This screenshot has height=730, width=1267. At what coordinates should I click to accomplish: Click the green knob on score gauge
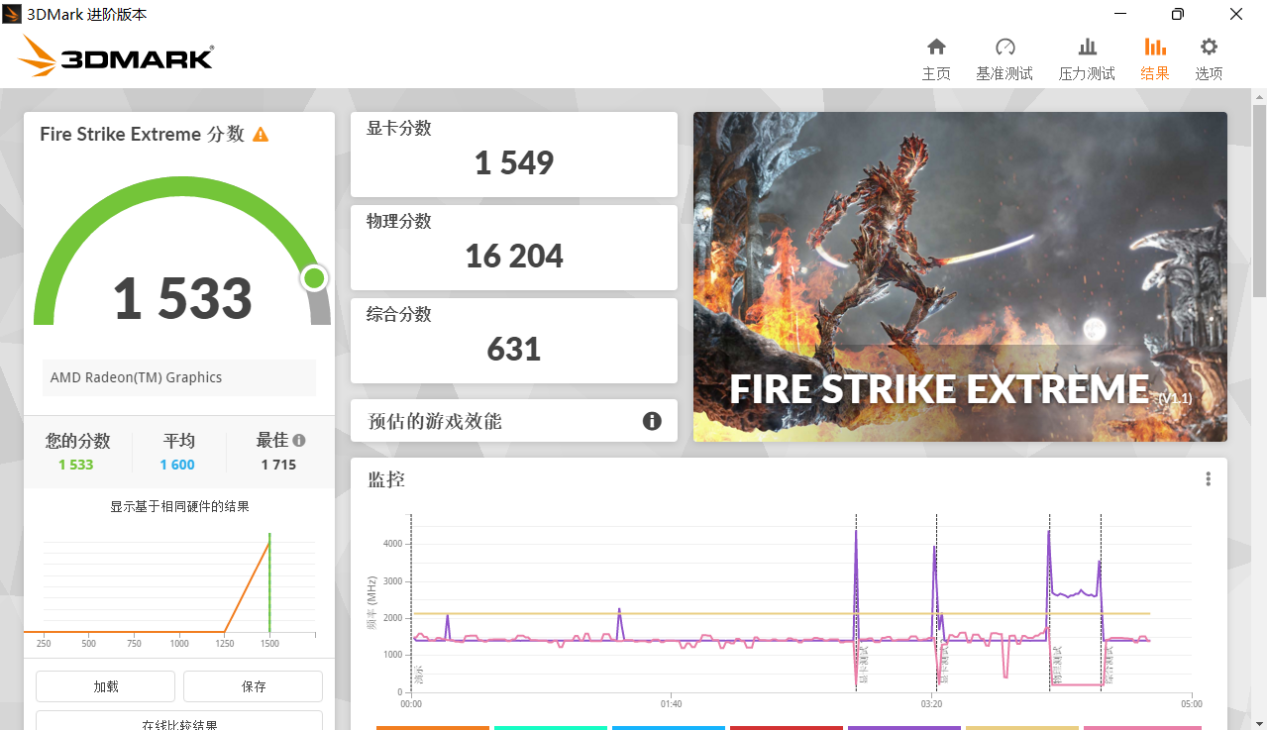click(315, 278)
